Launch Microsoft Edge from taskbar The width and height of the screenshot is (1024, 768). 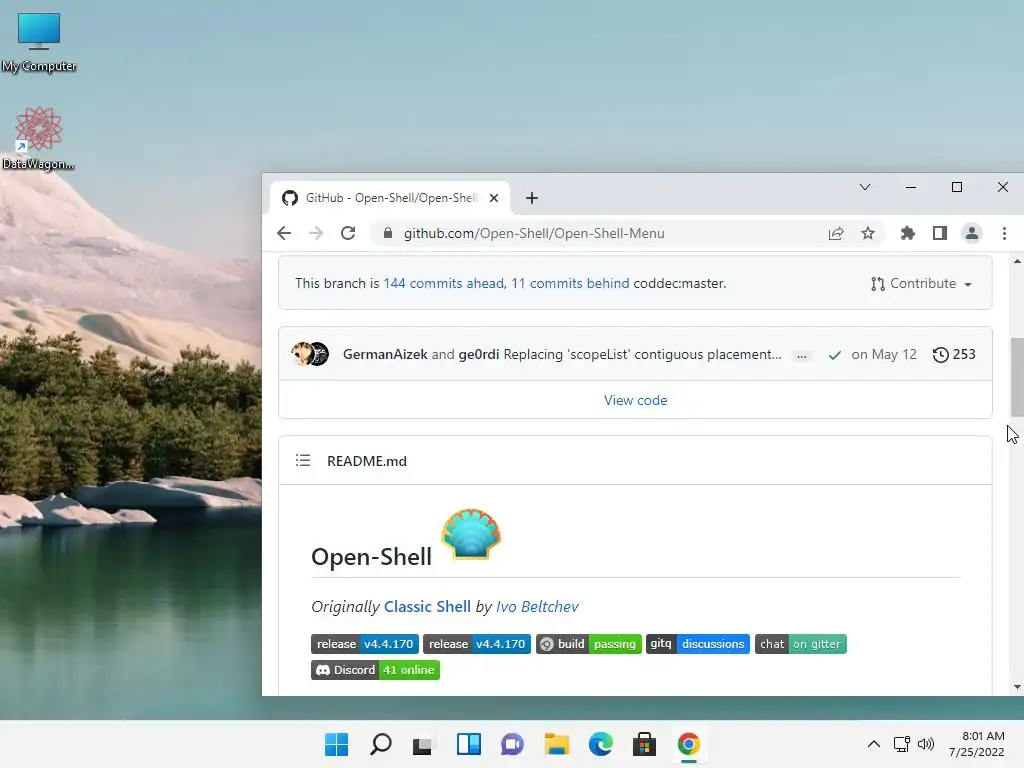600,744
